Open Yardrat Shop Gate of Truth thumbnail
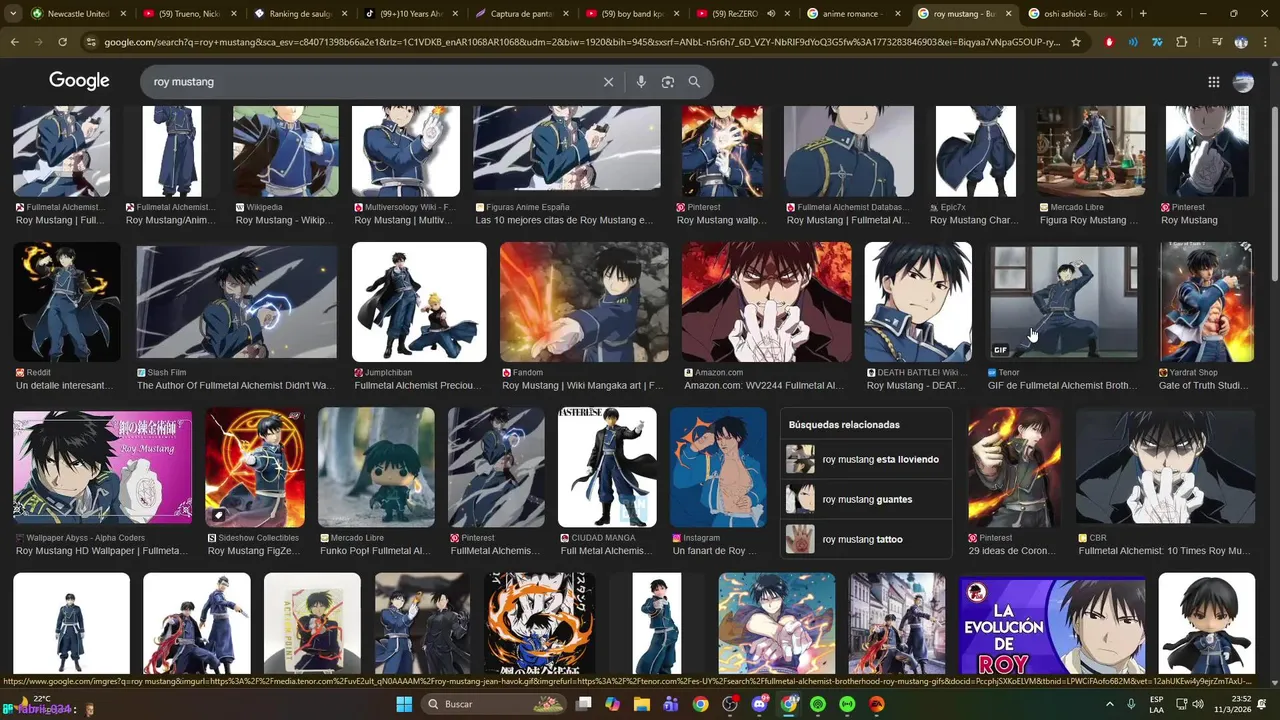Screen dimensions: 1280x720 click(1206, 302)
